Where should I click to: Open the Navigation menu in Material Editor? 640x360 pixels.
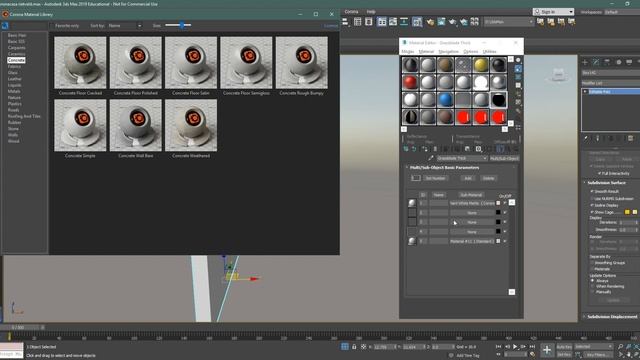[448, 51]
